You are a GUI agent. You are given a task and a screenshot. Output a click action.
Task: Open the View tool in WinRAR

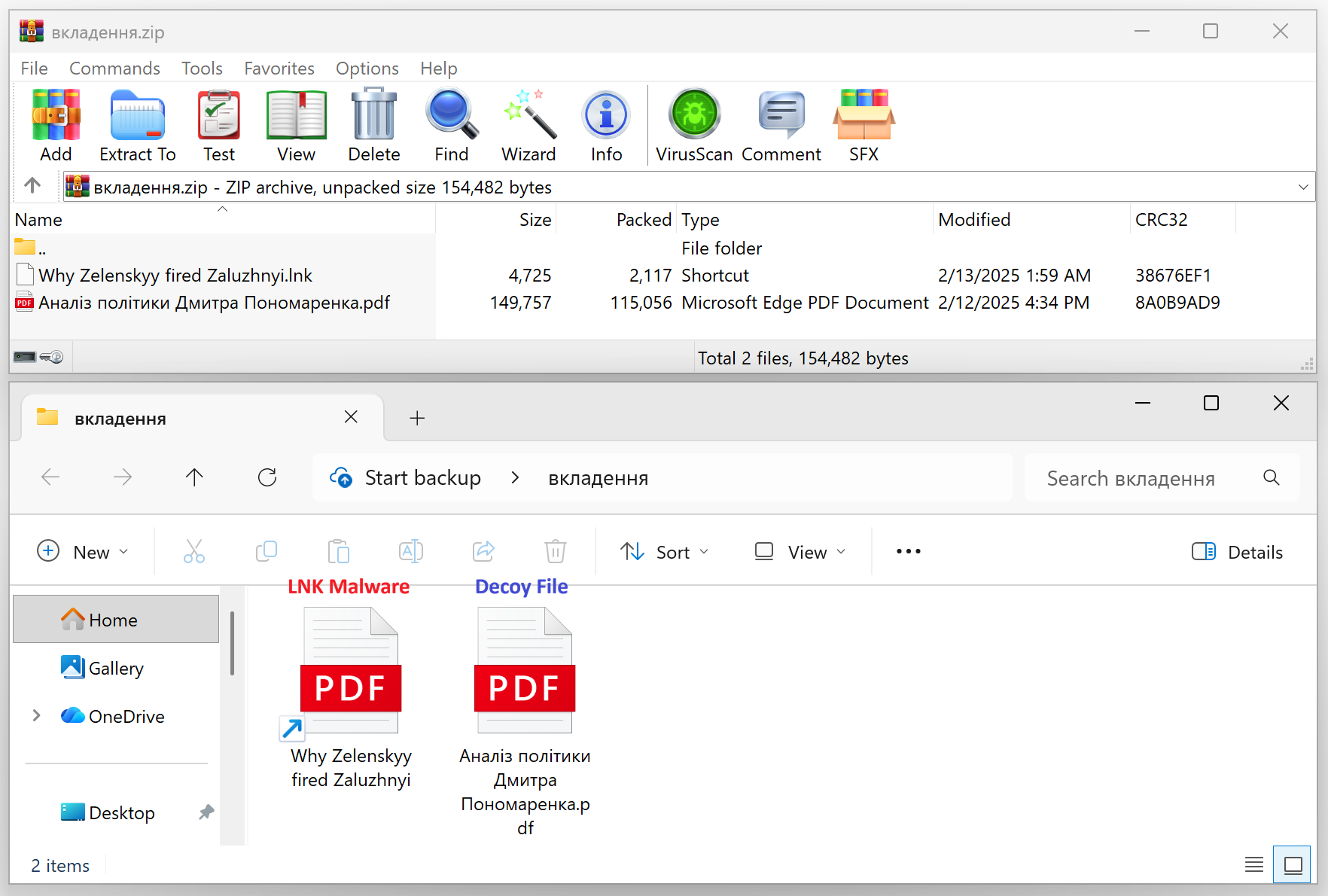click(296, 125)
